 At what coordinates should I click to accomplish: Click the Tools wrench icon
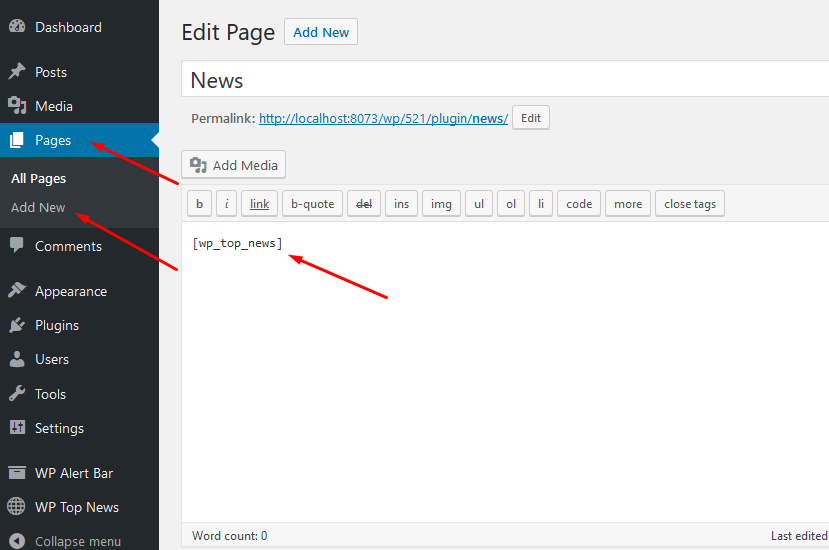(17, 393)
